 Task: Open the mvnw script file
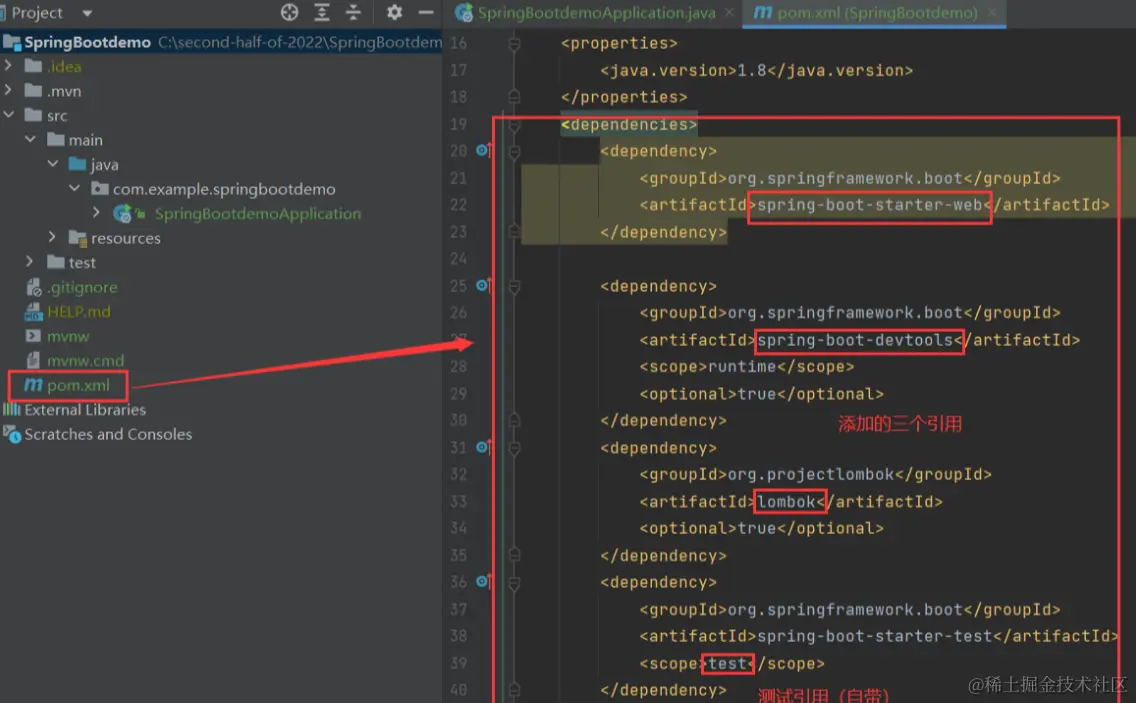click(x=68, y=336)
